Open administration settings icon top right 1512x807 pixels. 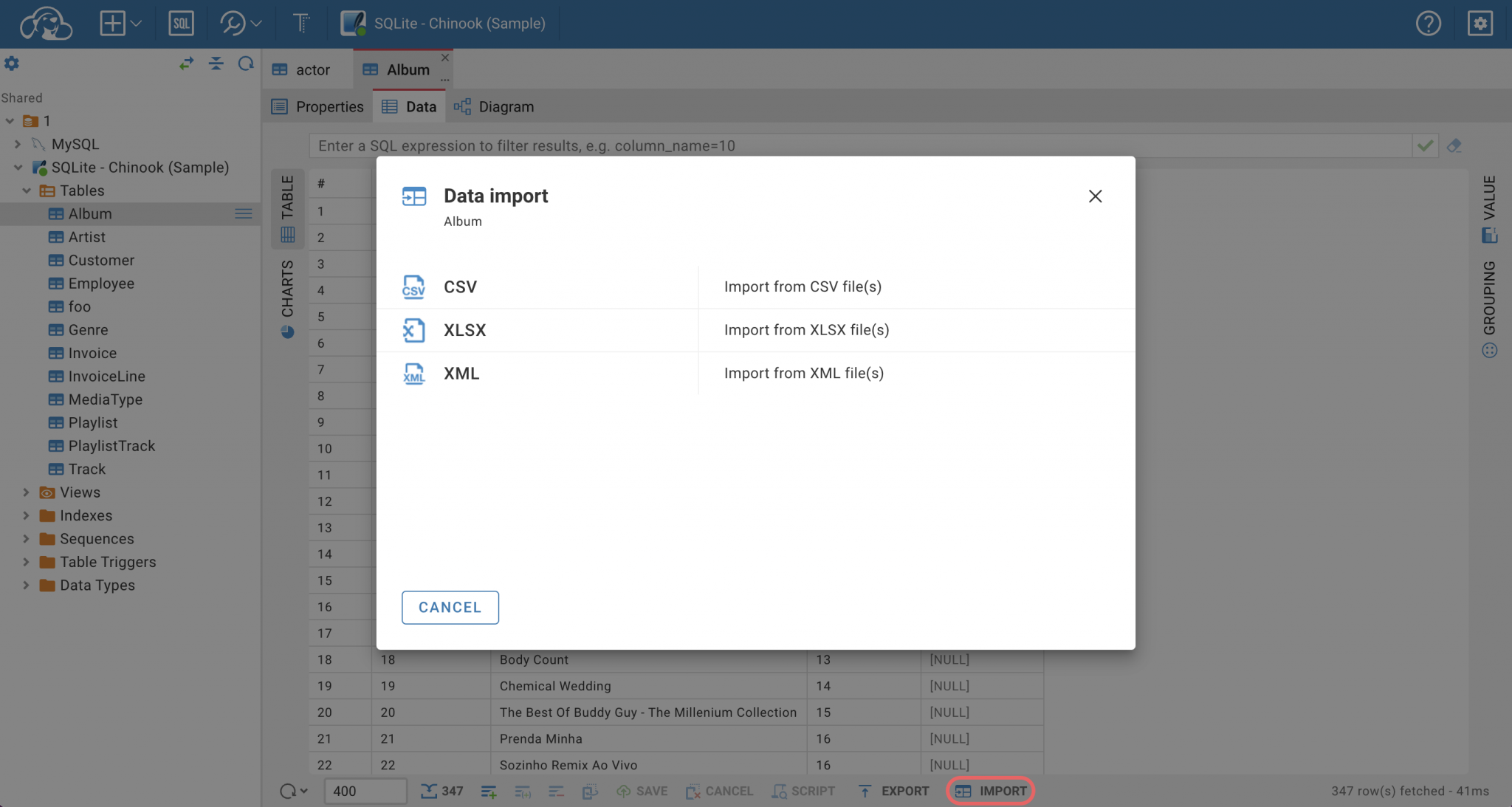[1480, 24]
